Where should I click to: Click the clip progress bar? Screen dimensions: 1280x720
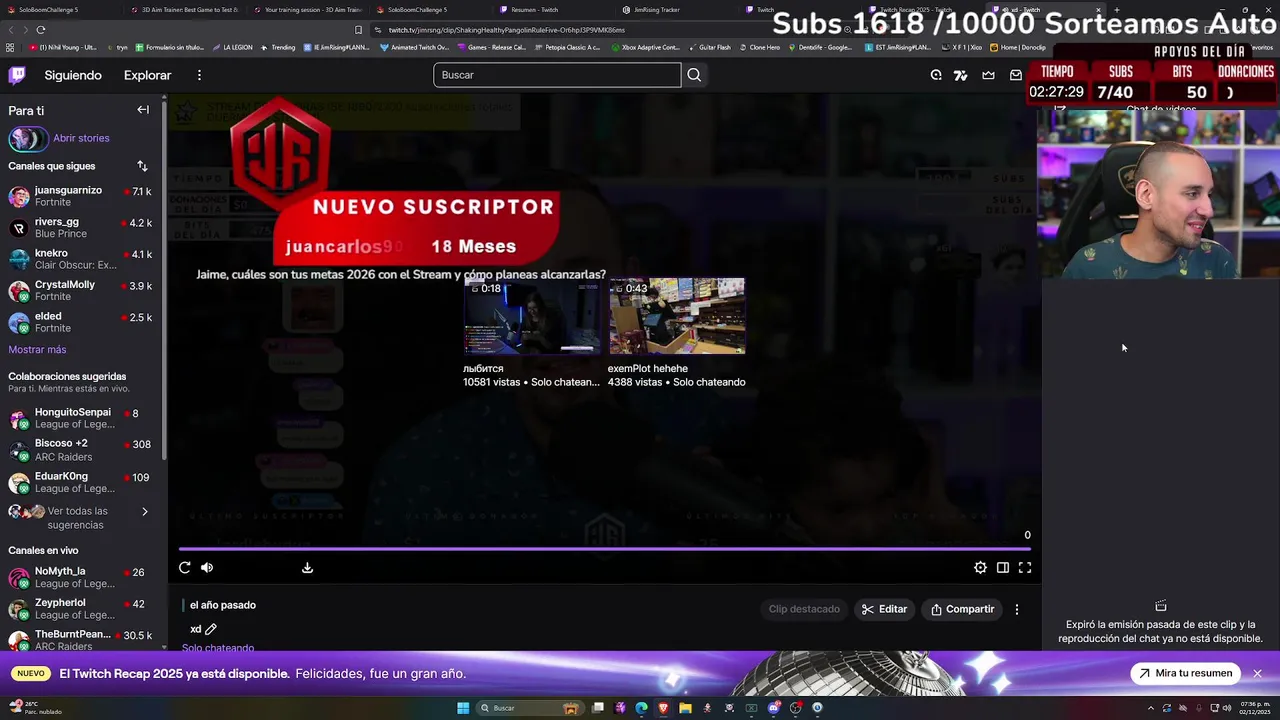[604, 548]
